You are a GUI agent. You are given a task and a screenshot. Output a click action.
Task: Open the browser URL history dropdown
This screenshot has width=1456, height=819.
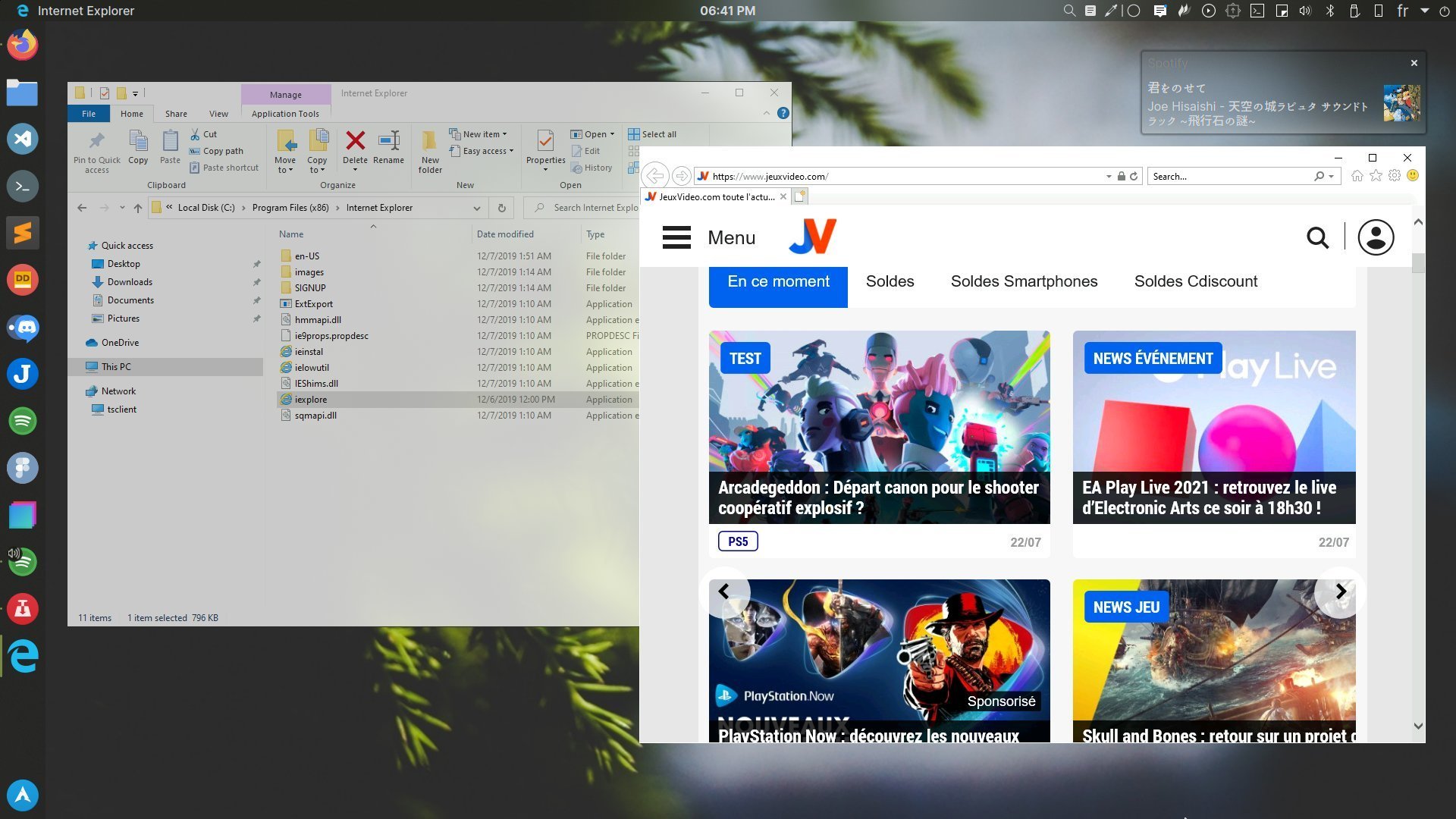1109,176
